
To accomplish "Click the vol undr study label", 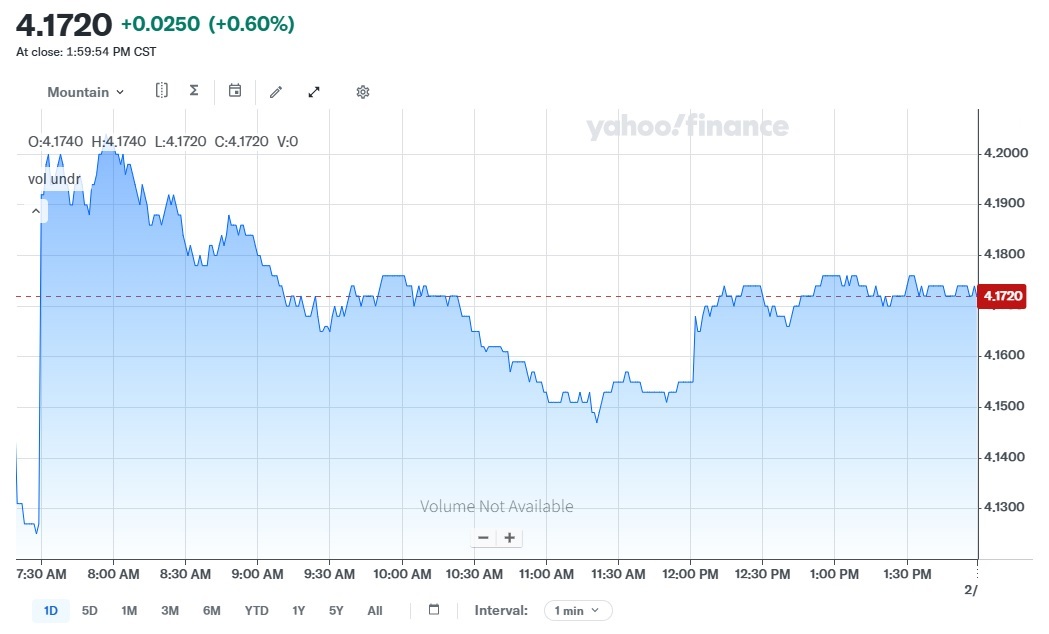I will point(54,179).
